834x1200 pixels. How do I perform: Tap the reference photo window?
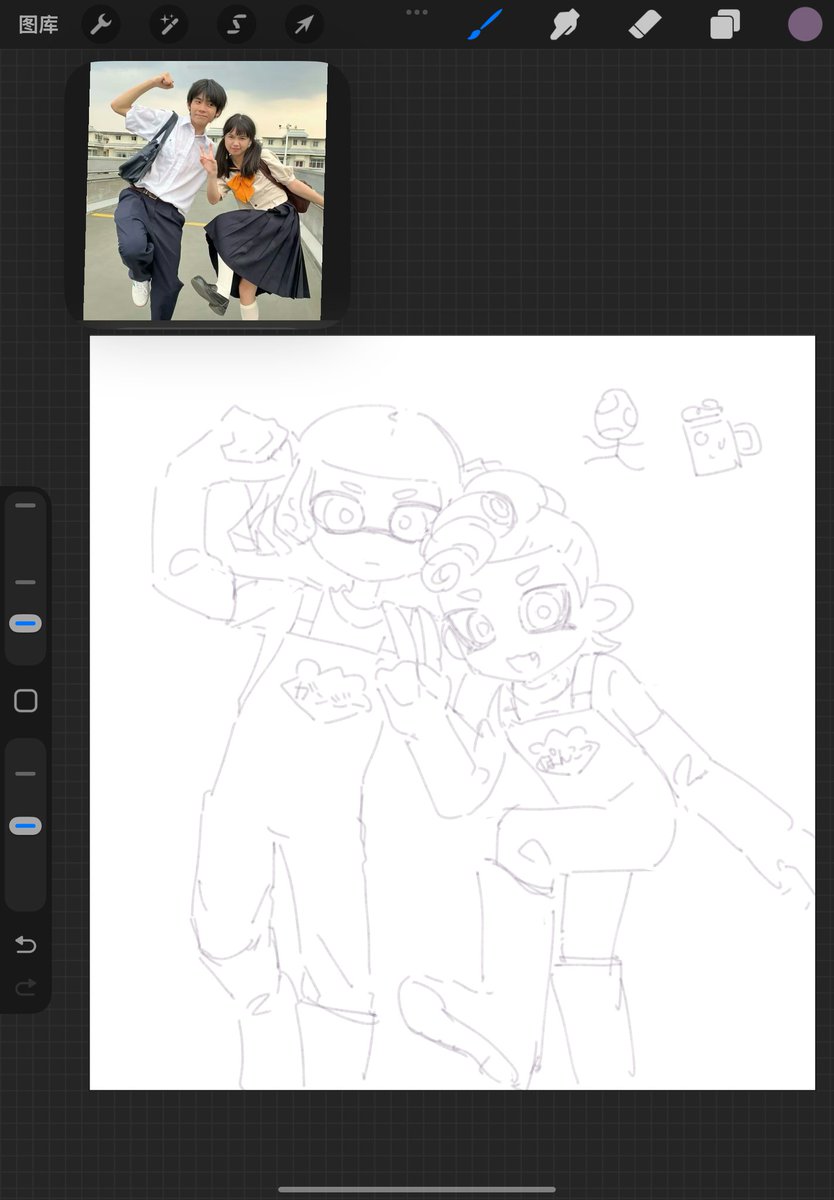[x=207, y=191]
